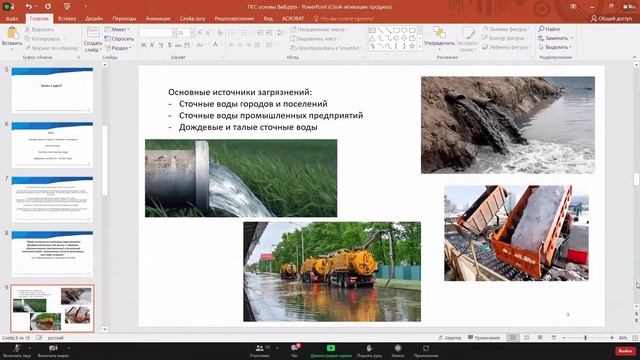The height and width of the screenshot is (360, 640).
Task: Click Format Painter (Формат по образцу)
Action: click(51, 48)
